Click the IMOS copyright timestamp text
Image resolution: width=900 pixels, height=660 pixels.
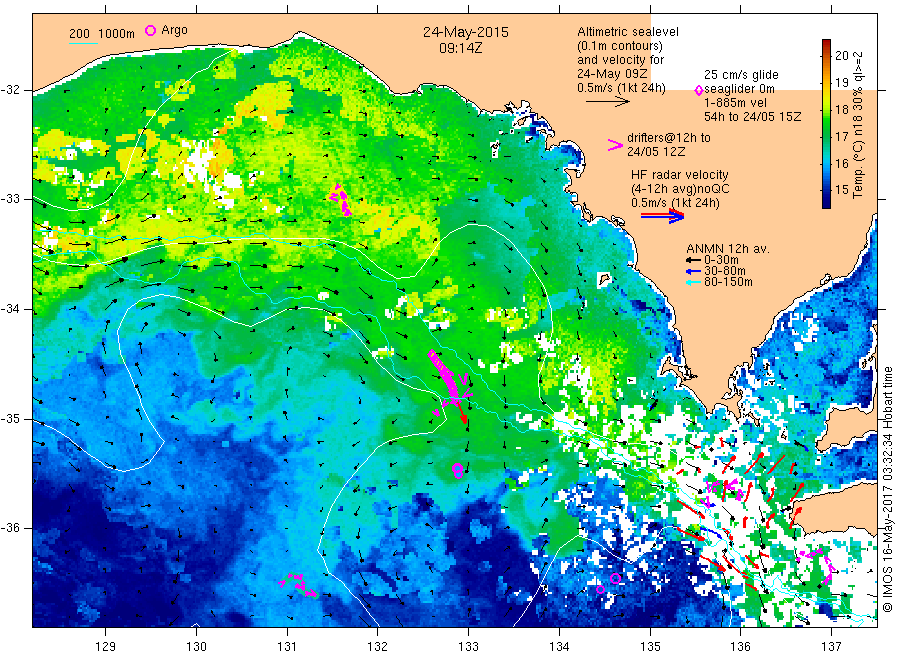pyautogui.click(x=888, y=490)
